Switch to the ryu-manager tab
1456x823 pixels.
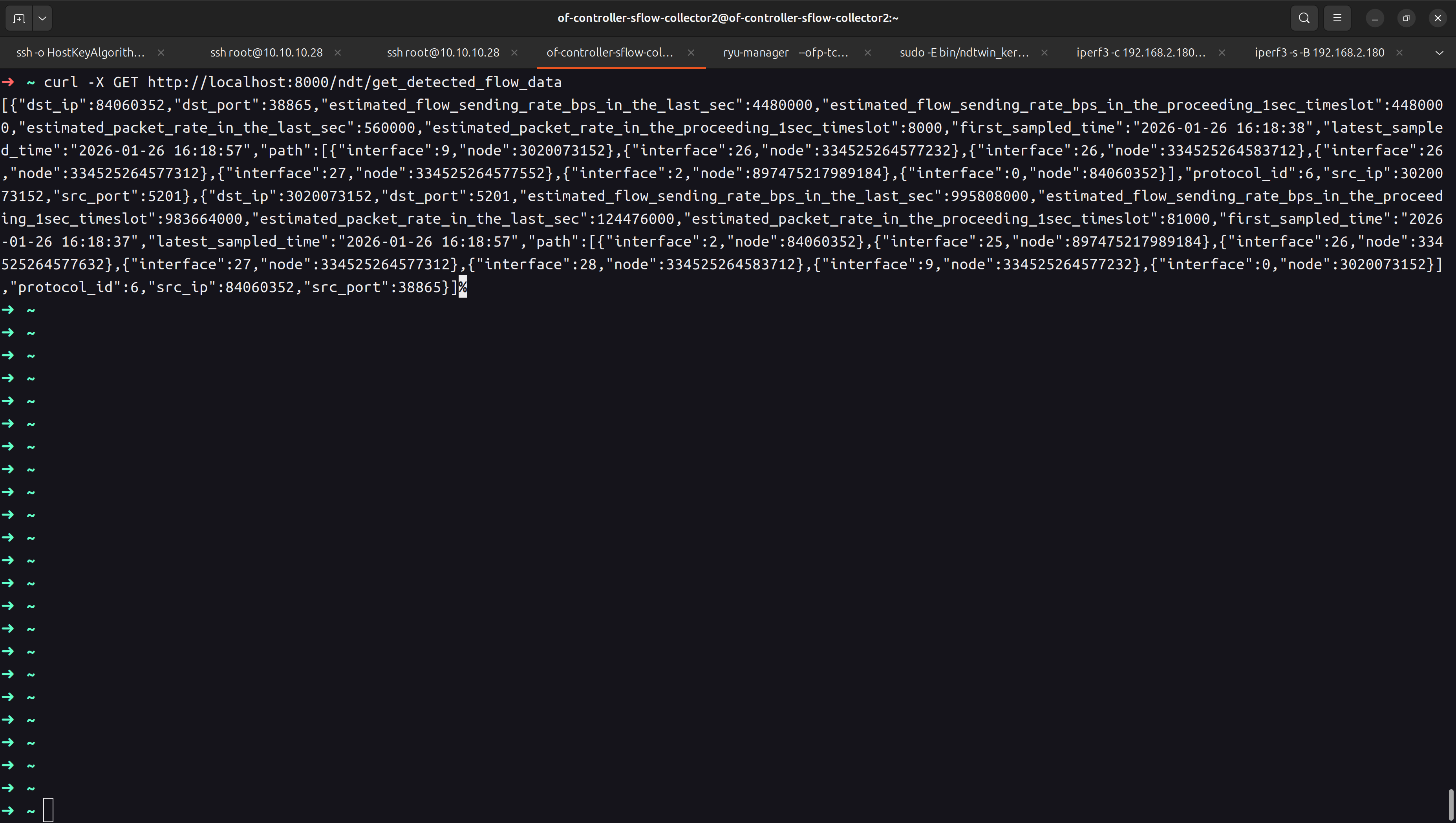pos(785,53)
